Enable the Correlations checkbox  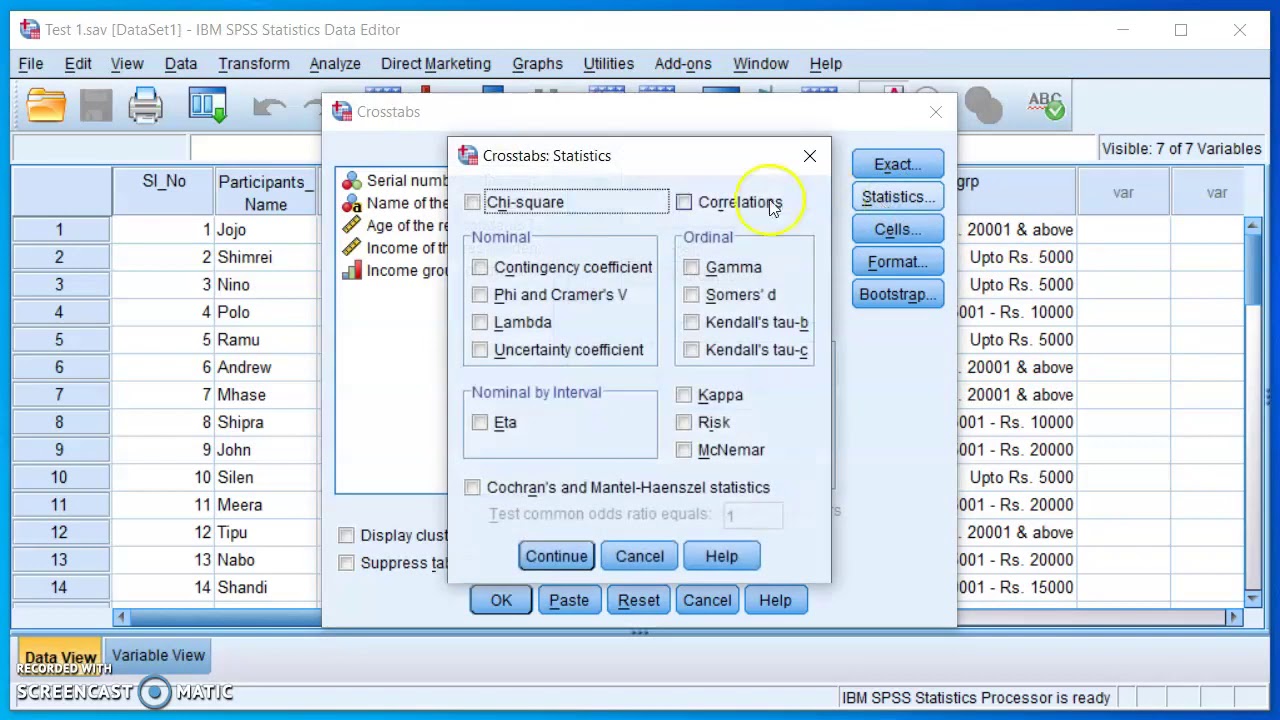point(684,202)
